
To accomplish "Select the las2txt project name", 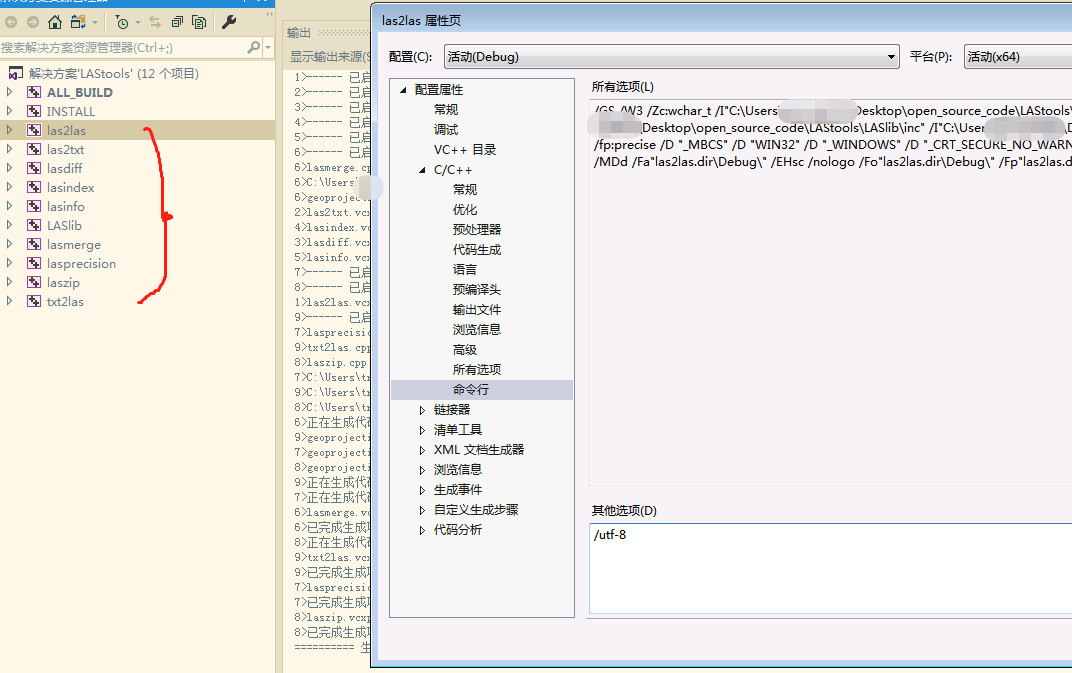I will pyautogui.click(x=66, y=149).
